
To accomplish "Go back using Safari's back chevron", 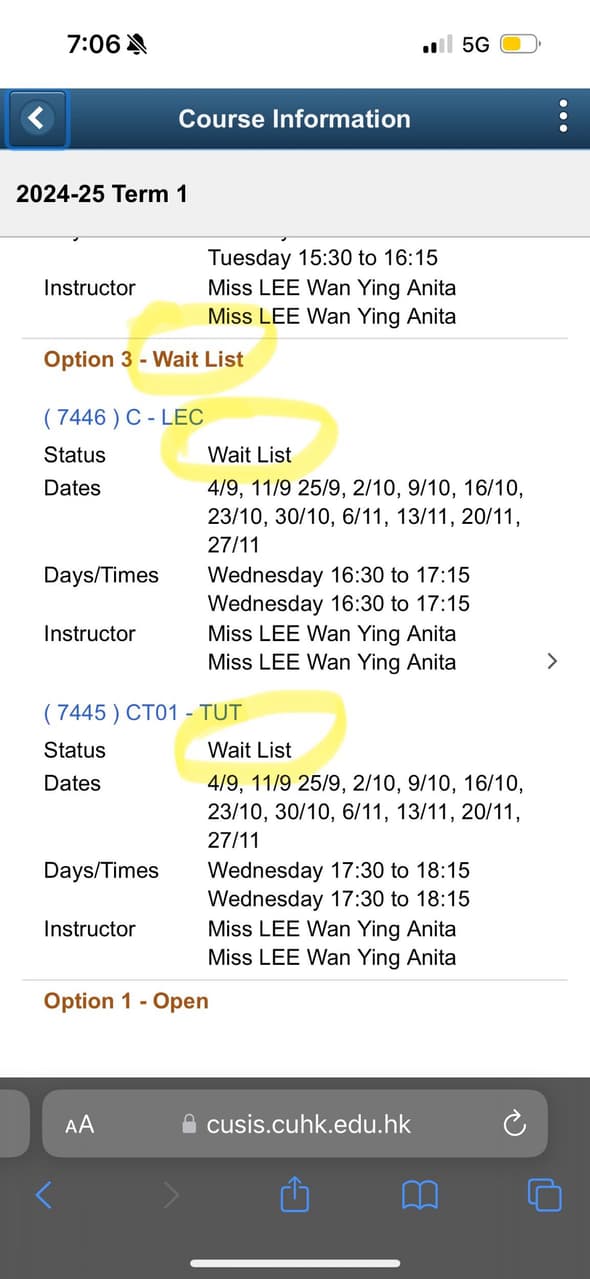I will (42, 1195).
